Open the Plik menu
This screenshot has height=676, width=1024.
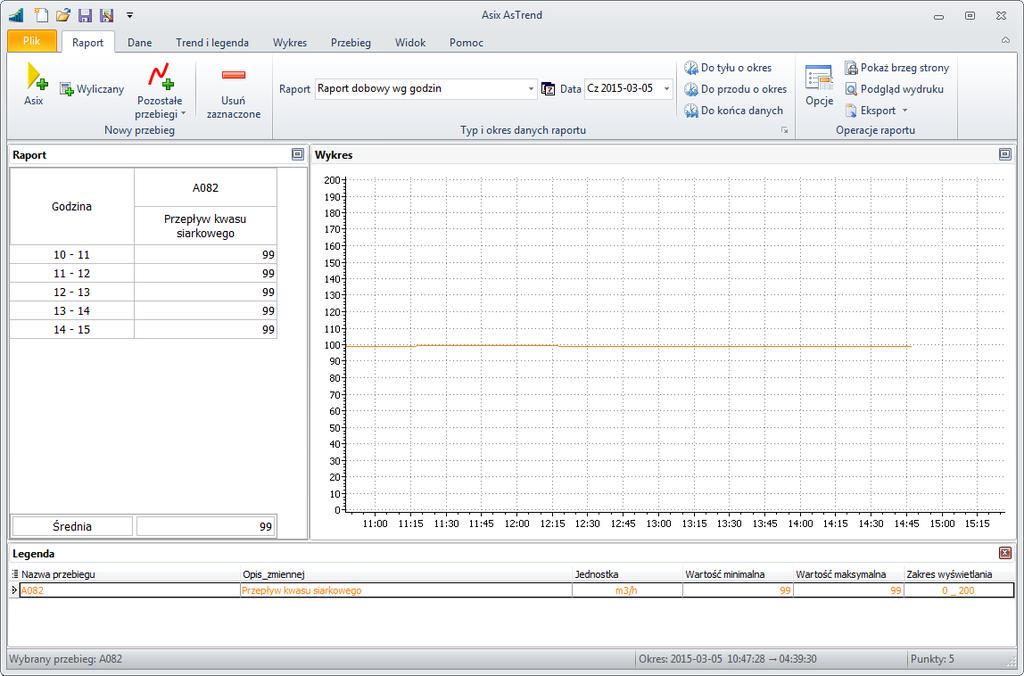pos(32,40)
